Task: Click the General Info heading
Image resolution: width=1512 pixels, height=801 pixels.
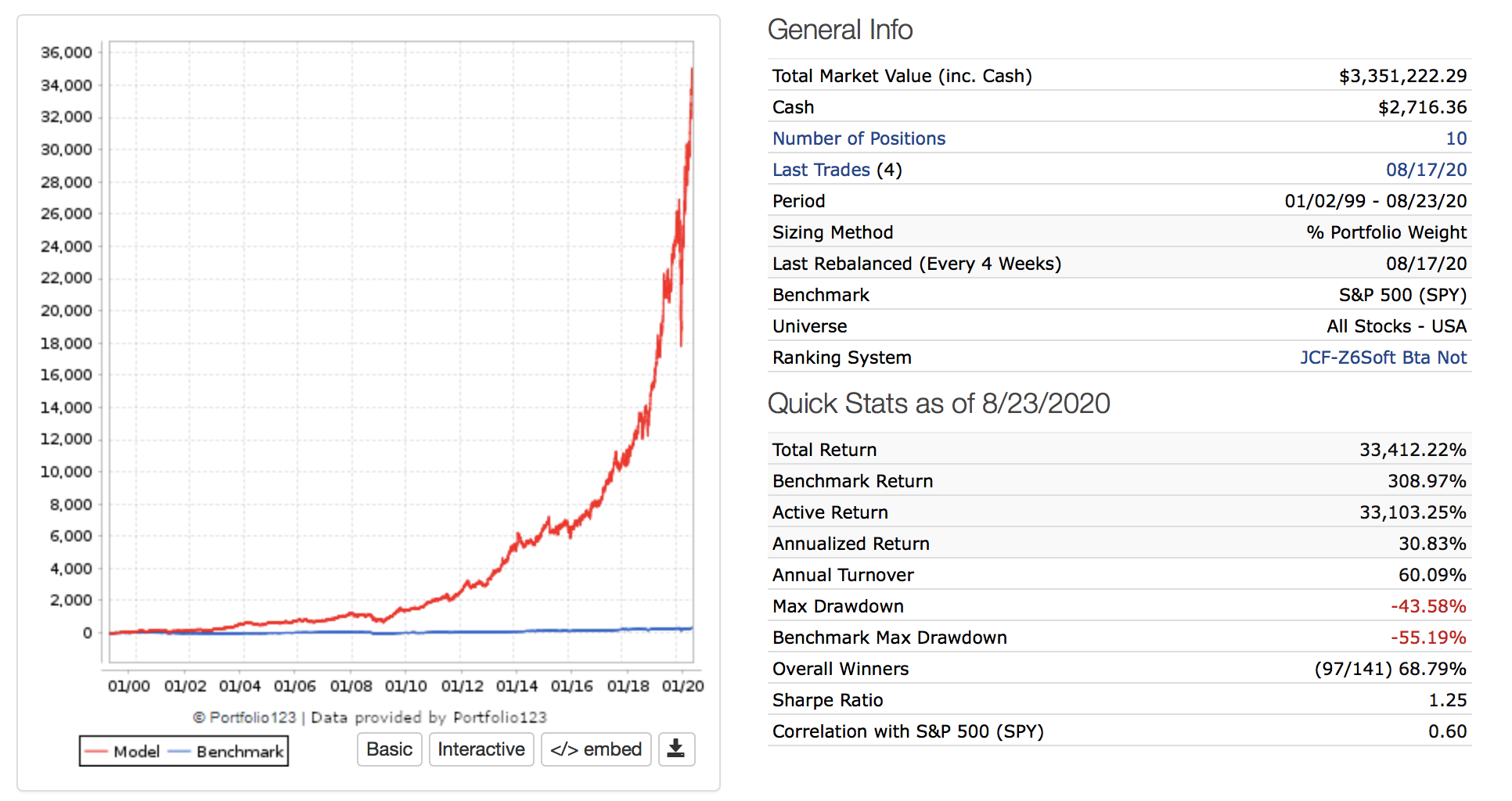Action: (x=840, y=30)
